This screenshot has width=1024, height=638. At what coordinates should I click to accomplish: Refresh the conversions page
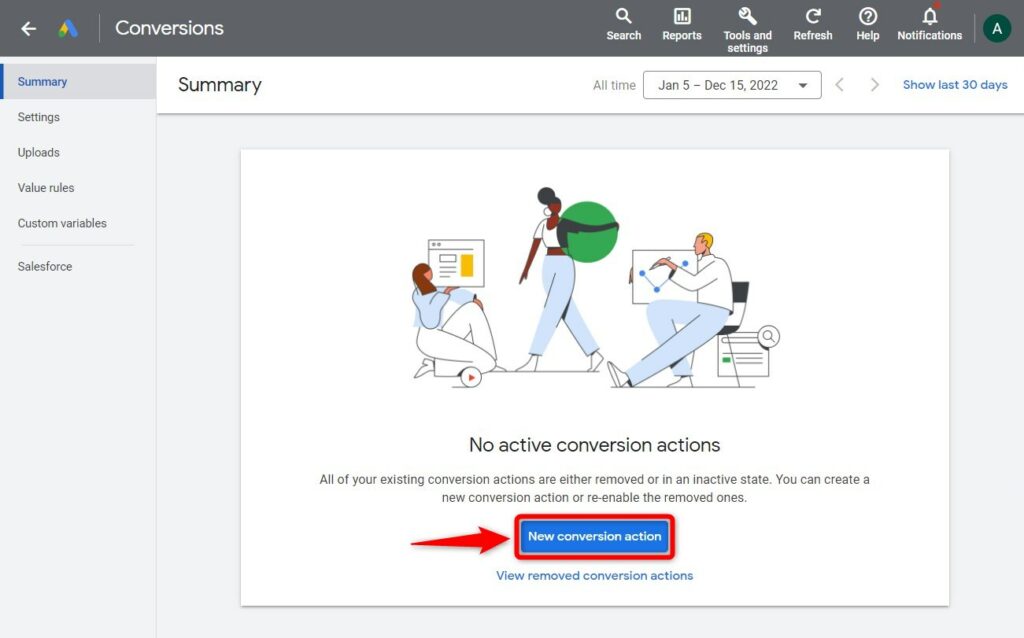[812, 25]
